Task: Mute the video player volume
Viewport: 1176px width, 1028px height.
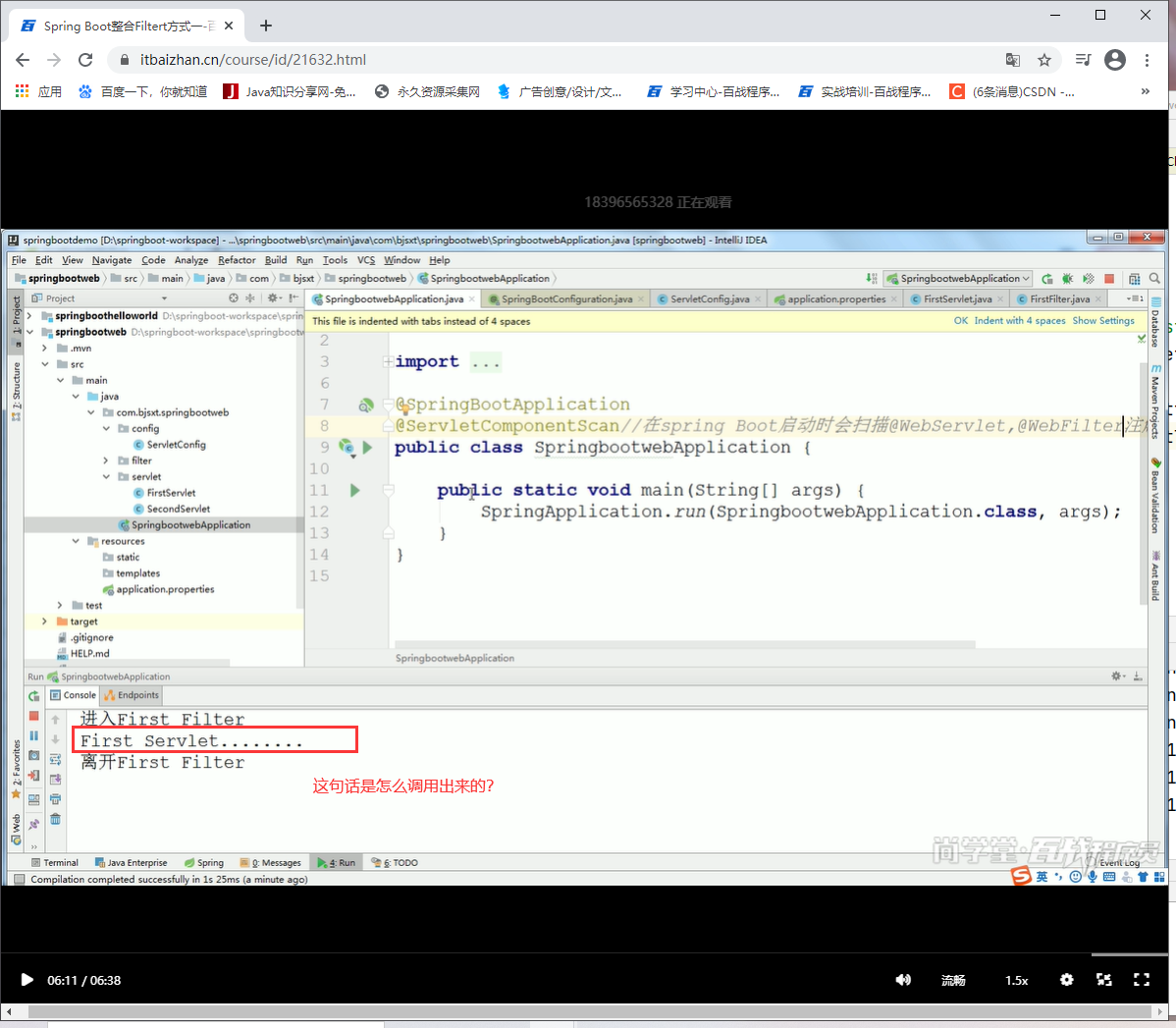Action: click(903, 980)
